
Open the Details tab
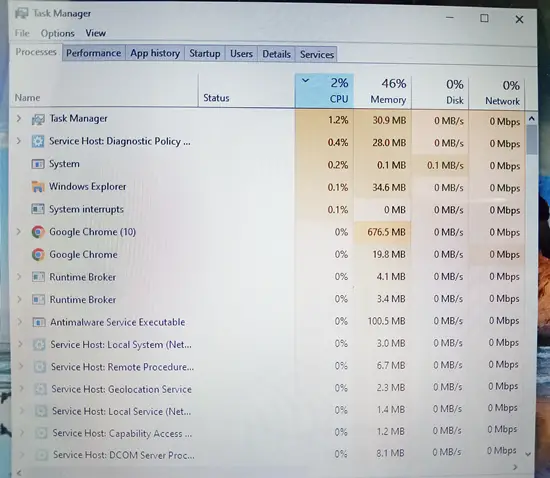[276, 55]
